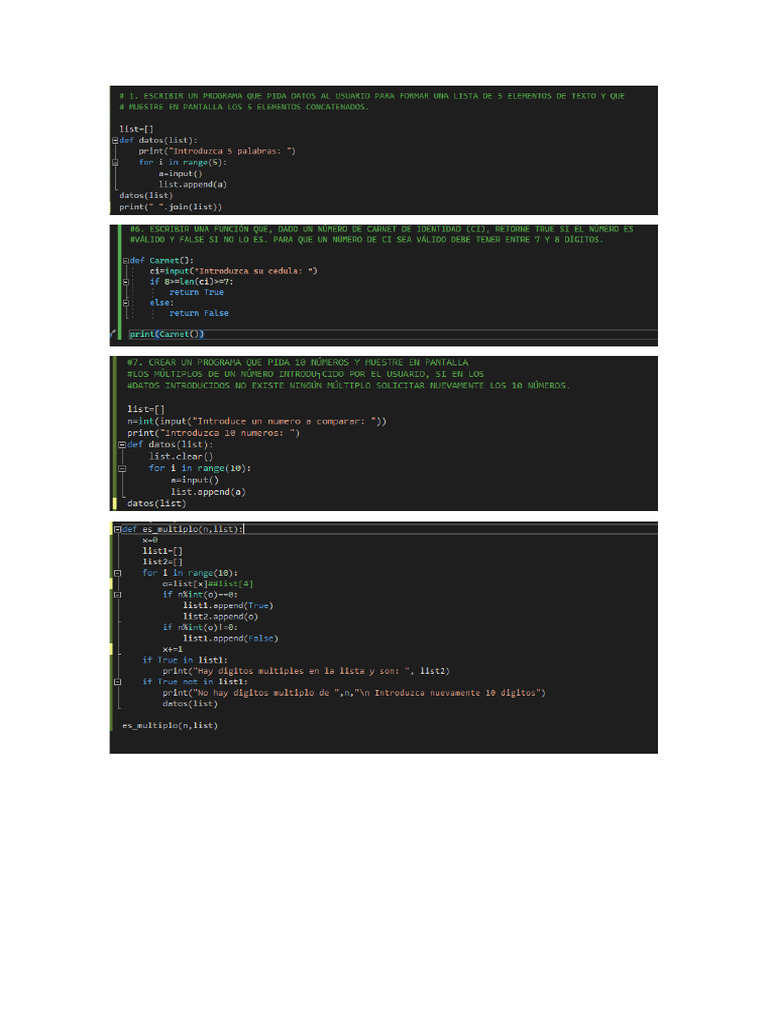Collapse the 'def Carnet():' function fold box
The width and height of the screenshot is (768, 1024).
126,261
